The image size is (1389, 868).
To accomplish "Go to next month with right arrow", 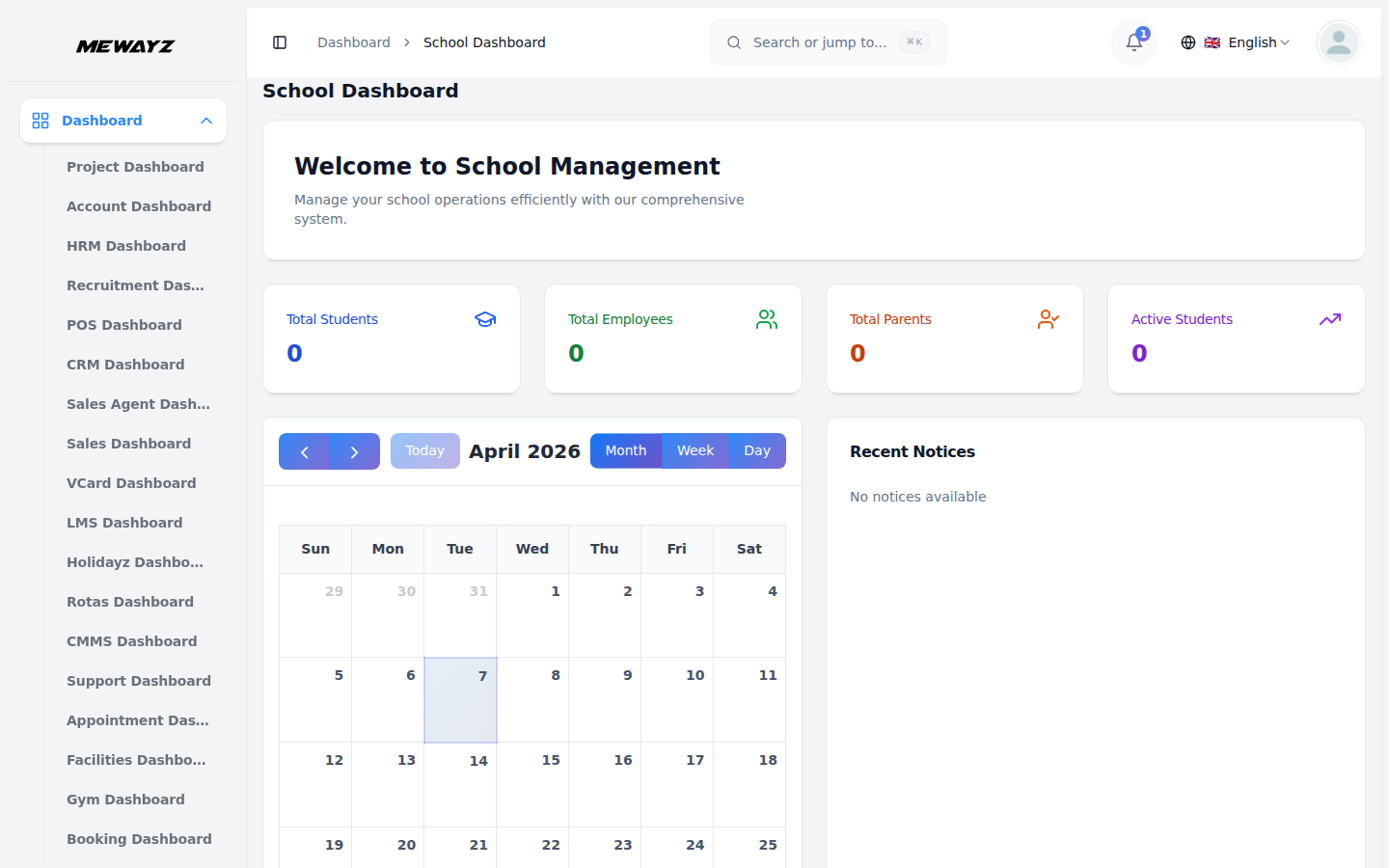I will [354, 450].
